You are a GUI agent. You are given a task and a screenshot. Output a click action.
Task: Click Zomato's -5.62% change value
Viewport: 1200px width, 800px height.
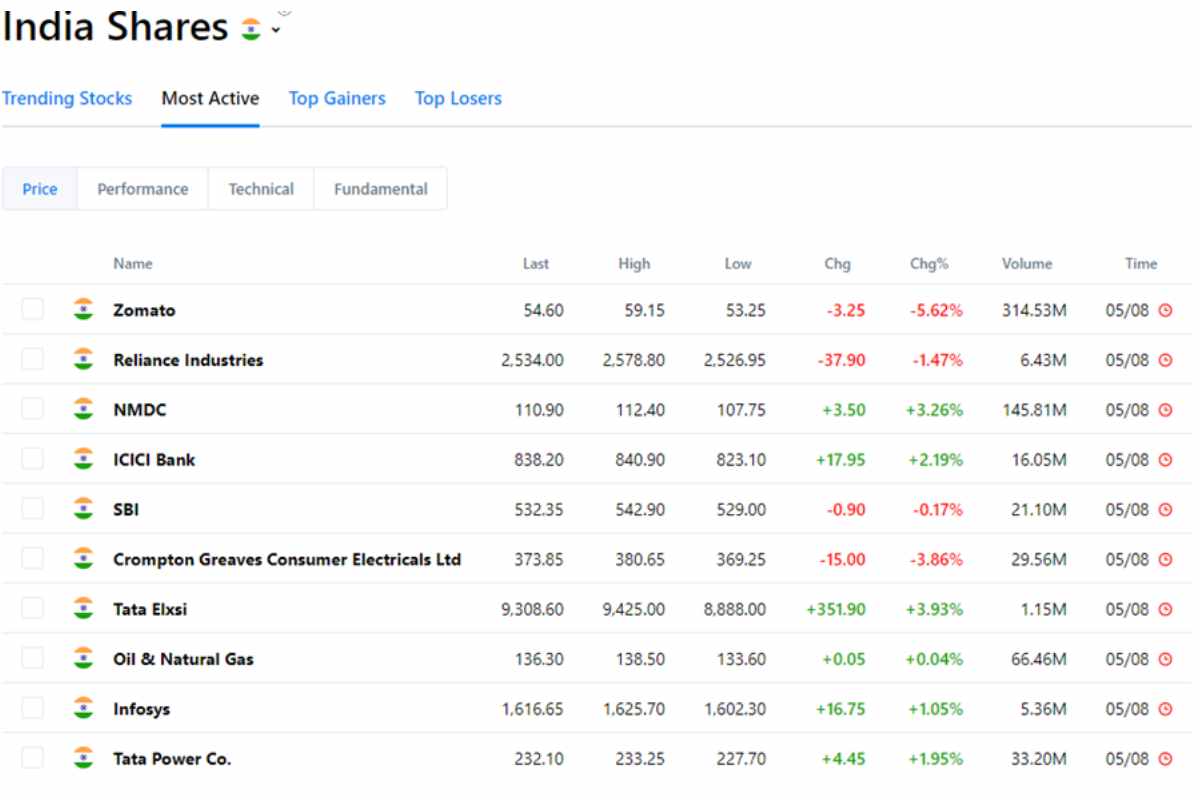point(936,310)
